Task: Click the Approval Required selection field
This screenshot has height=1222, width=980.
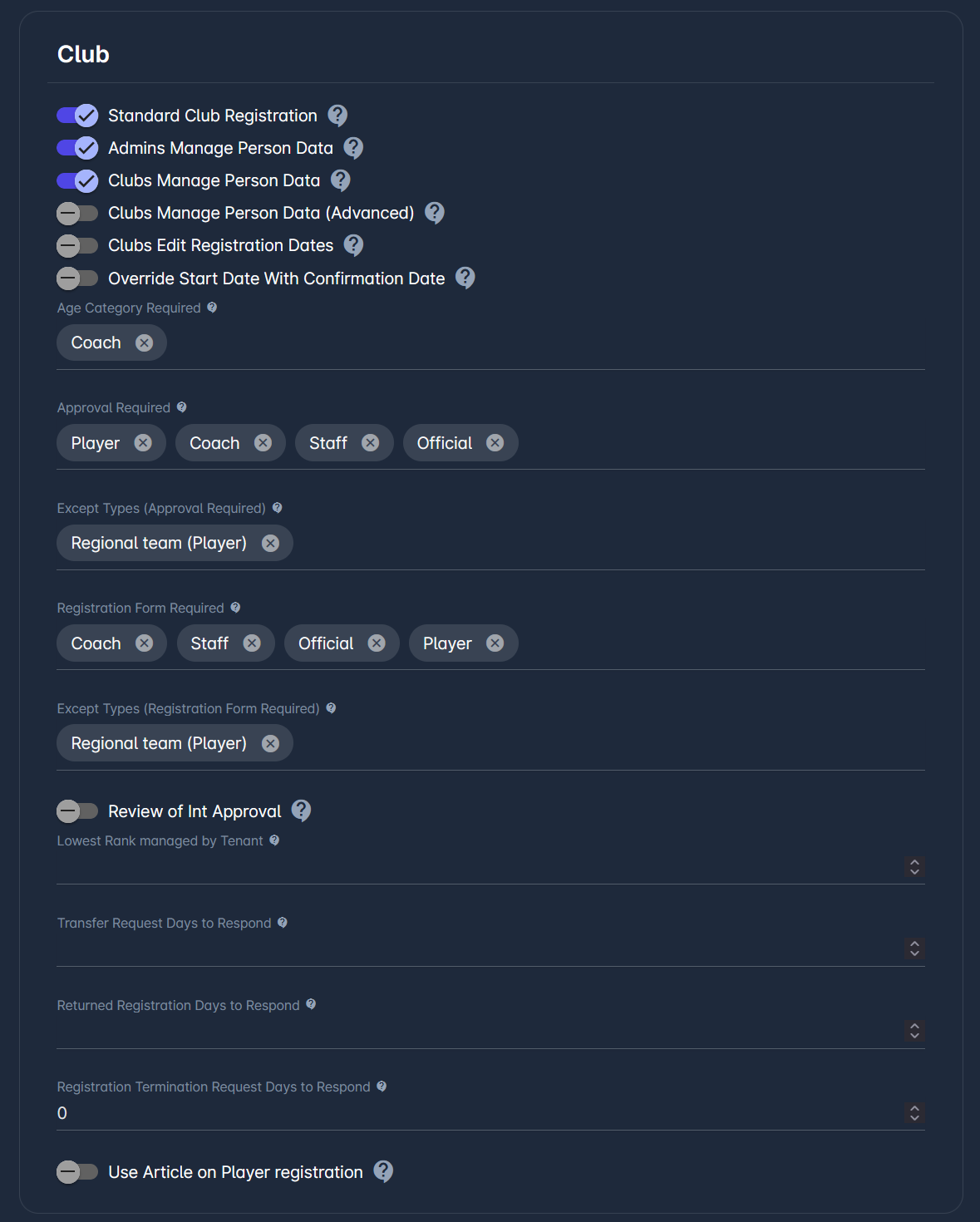Action: (x=490, y=443)
